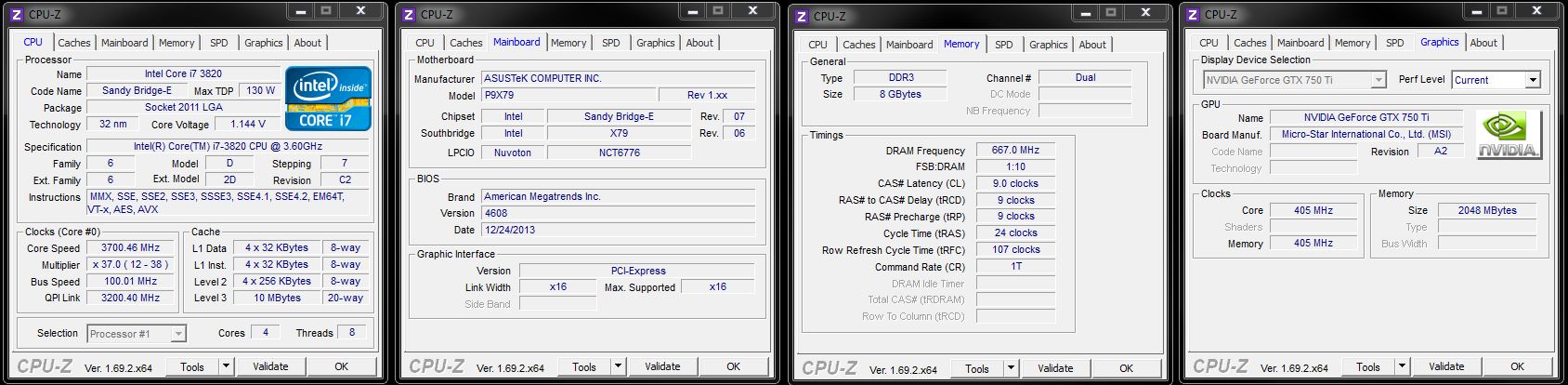Click the BIOS Date value 12/24/2013

(x=619, y=230)
